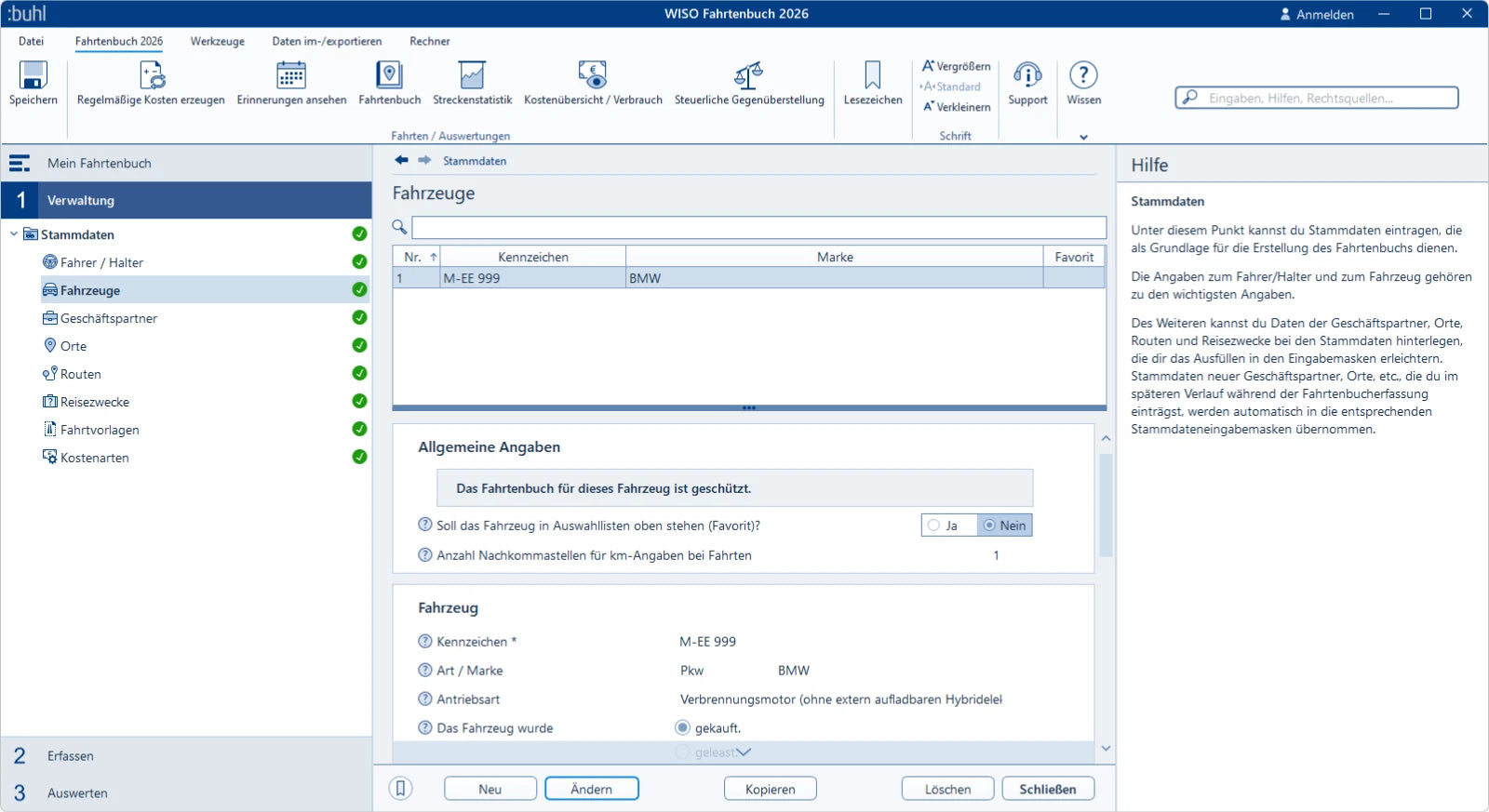Click the Lesezeichen bookmark icon

(873, 75)
